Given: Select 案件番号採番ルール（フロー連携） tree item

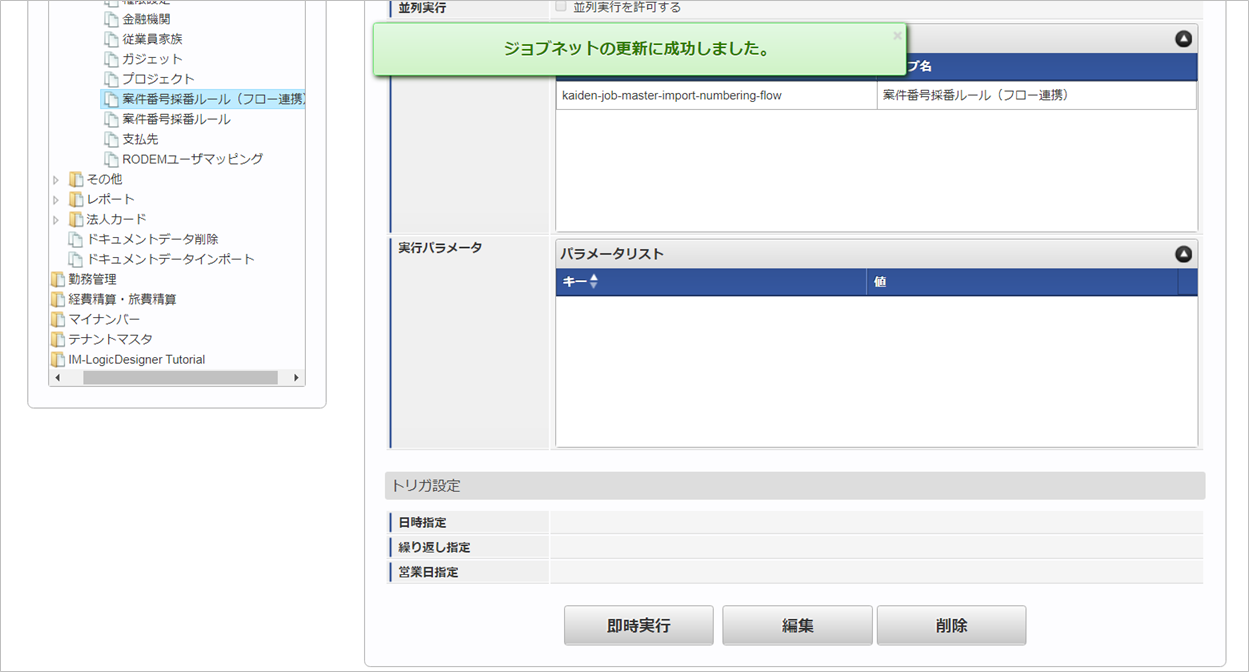Looking at the screenshot, I should pos(213,99).
